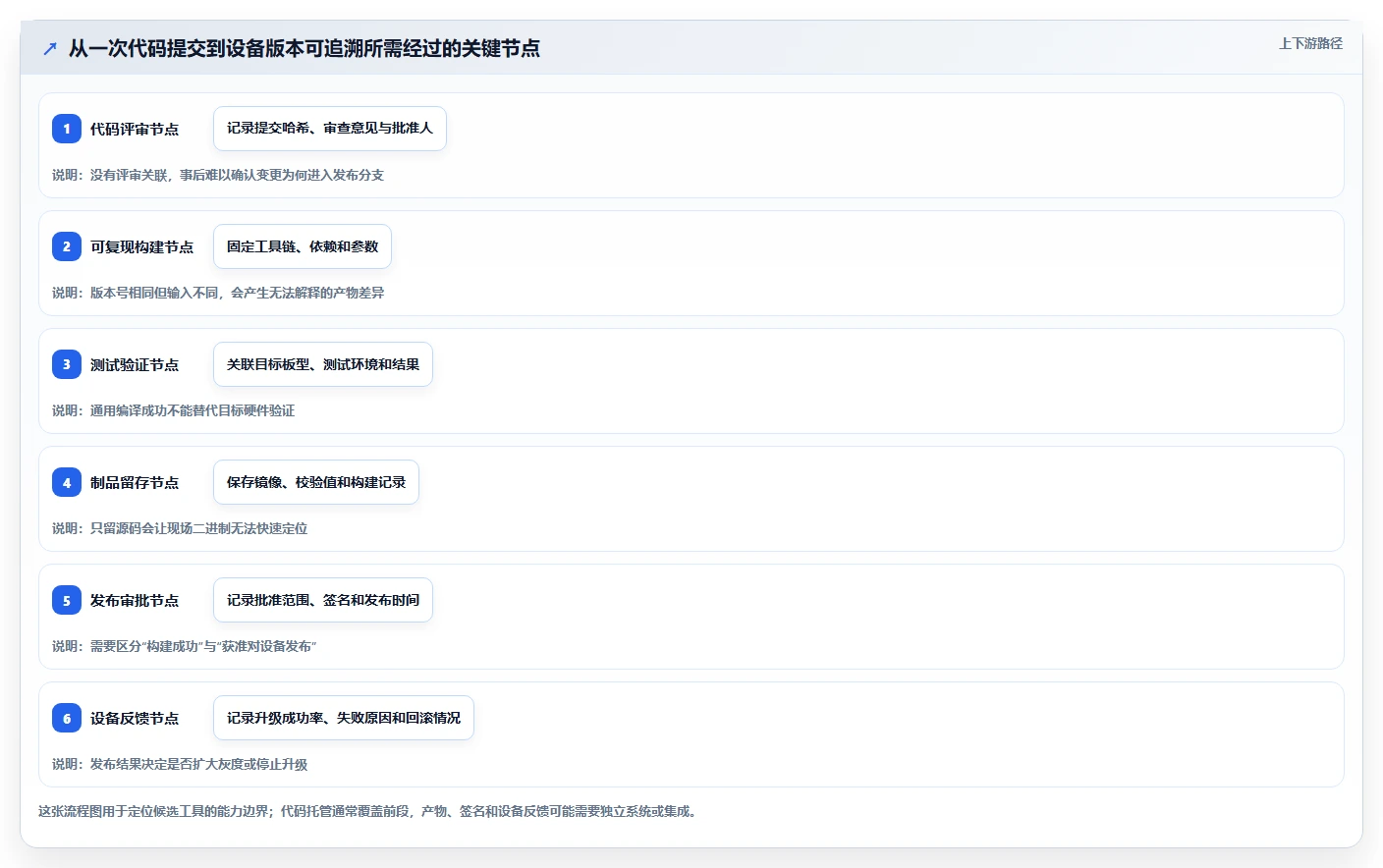Click the 记录提交哈希、审查意见与批准人 chip

tap(330, 129)
